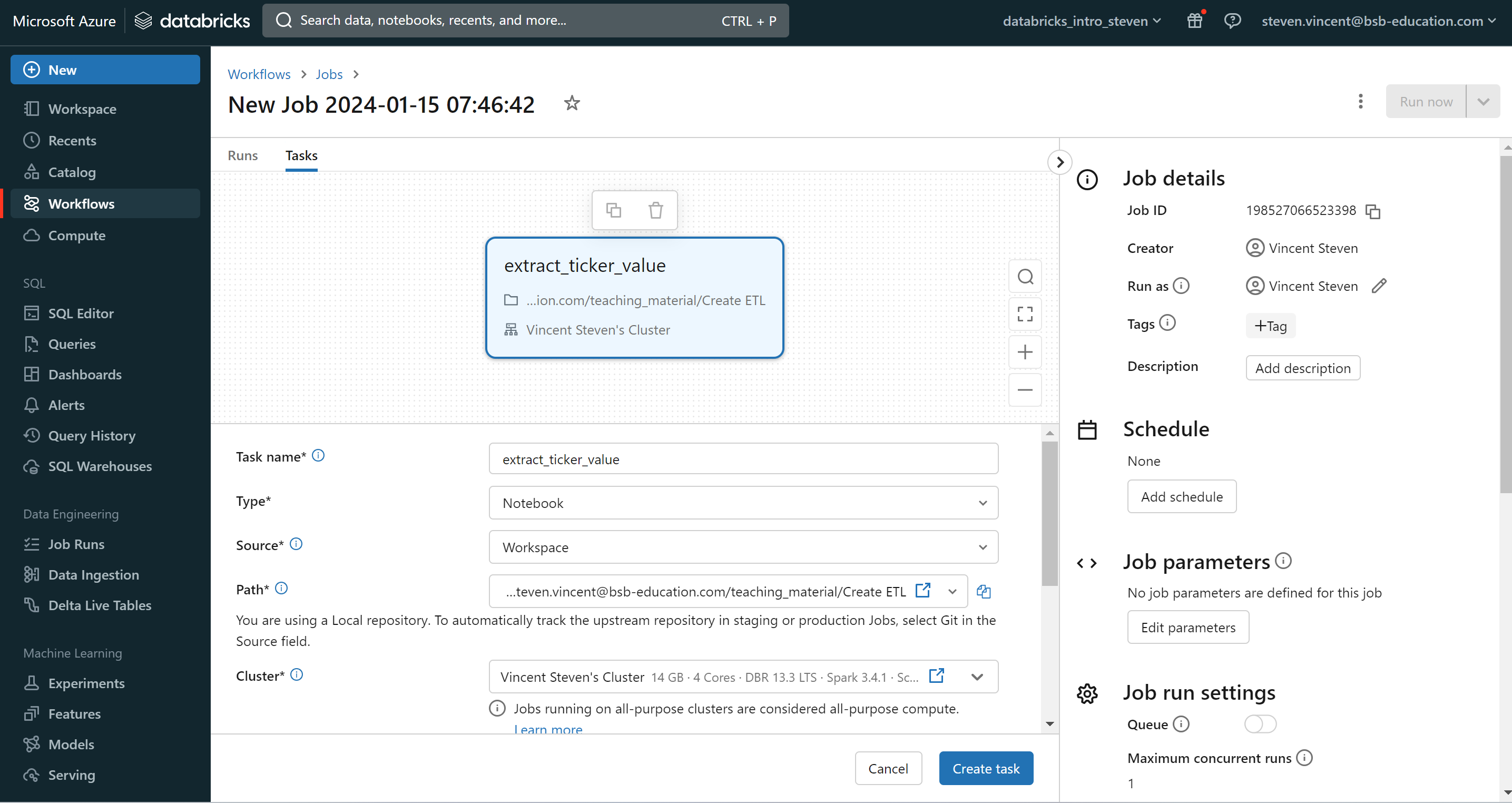Click into the Task name input field

click(743, 459)
